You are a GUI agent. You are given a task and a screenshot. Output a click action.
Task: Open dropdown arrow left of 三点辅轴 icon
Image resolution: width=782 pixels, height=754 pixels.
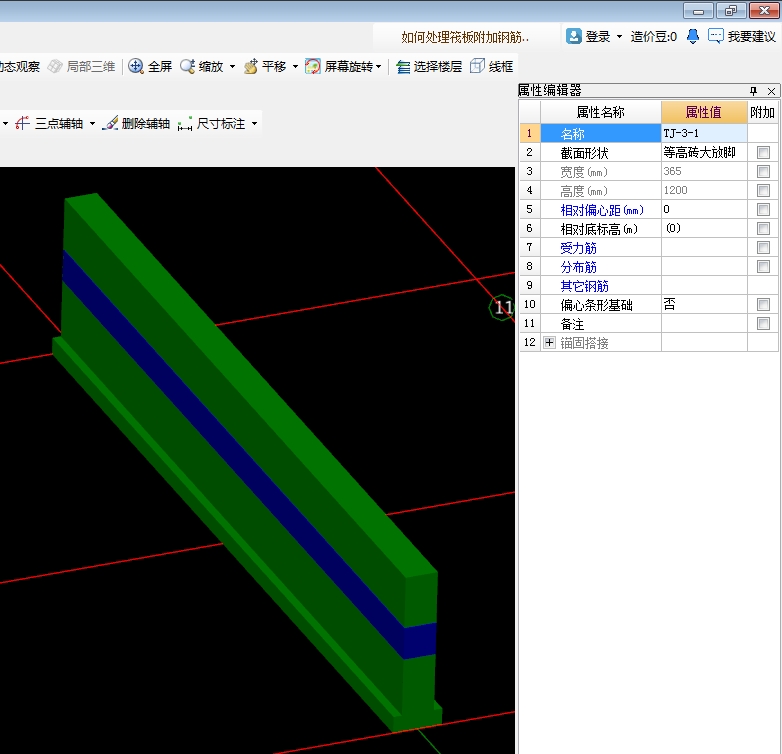point(5,124)
